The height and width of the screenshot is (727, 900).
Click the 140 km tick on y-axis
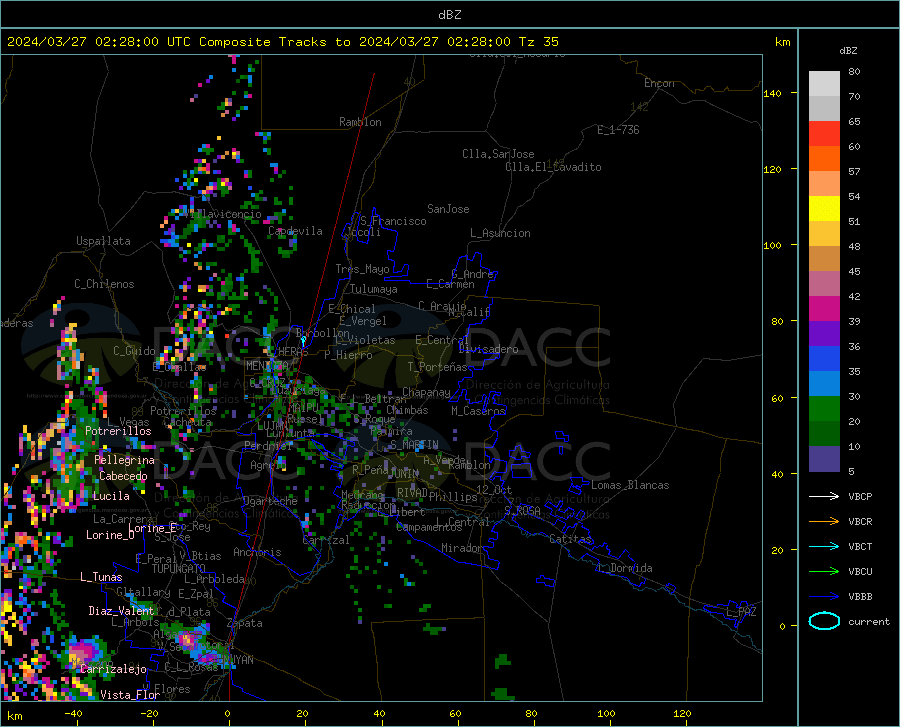[x=772, y=93]
